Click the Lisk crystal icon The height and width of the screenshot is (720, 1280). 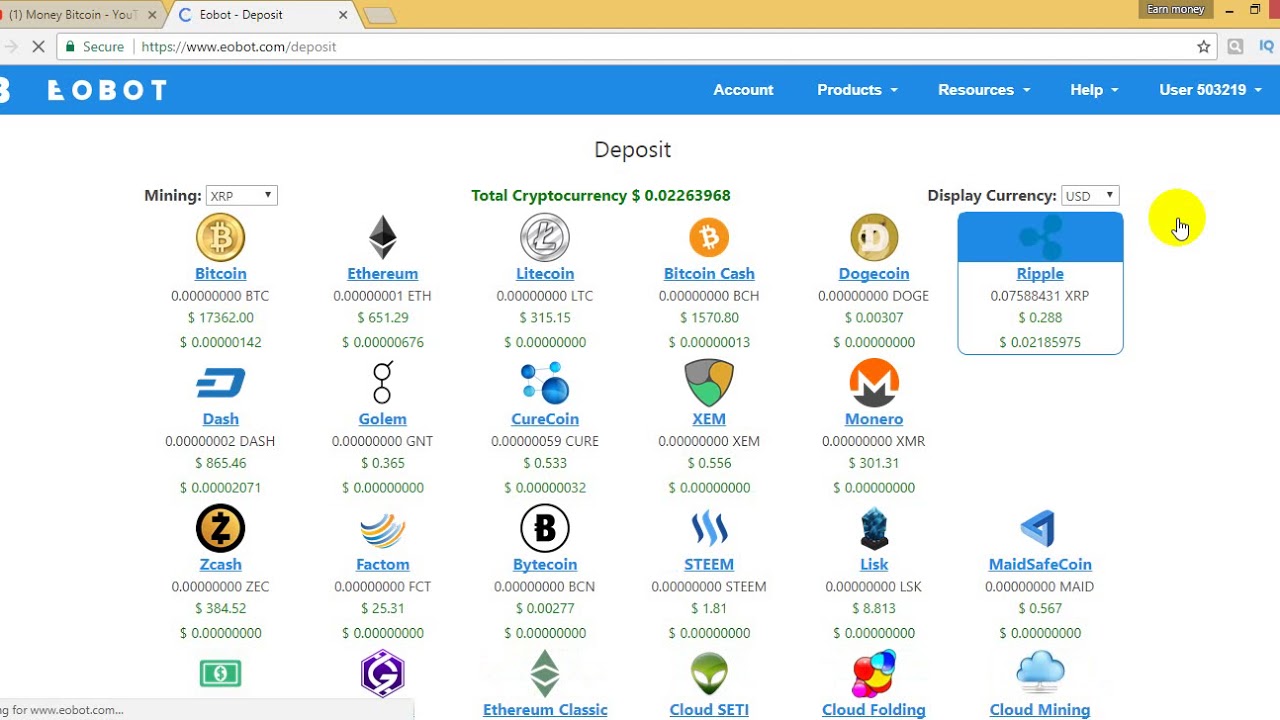click(874, 528)
